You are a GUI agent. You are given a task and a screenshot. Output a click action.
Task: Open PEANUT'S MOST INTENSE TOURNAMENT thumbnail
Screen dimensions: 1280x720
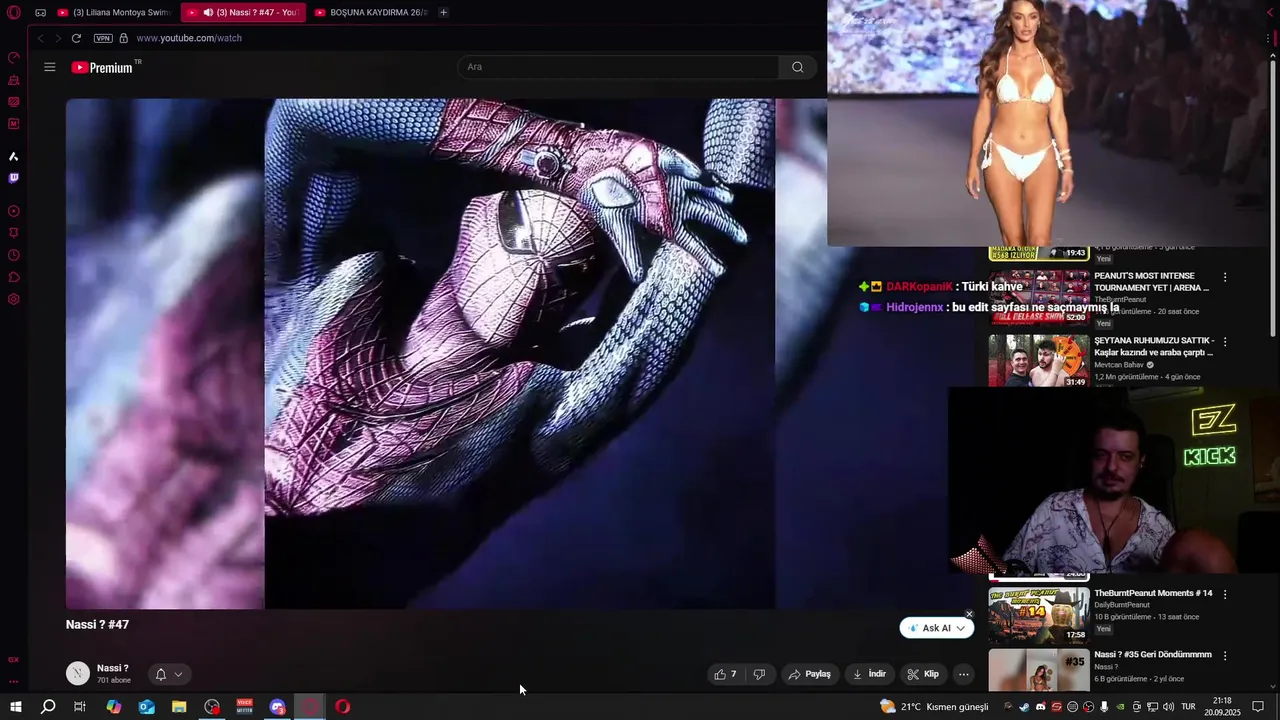[x=1039, y=296]
